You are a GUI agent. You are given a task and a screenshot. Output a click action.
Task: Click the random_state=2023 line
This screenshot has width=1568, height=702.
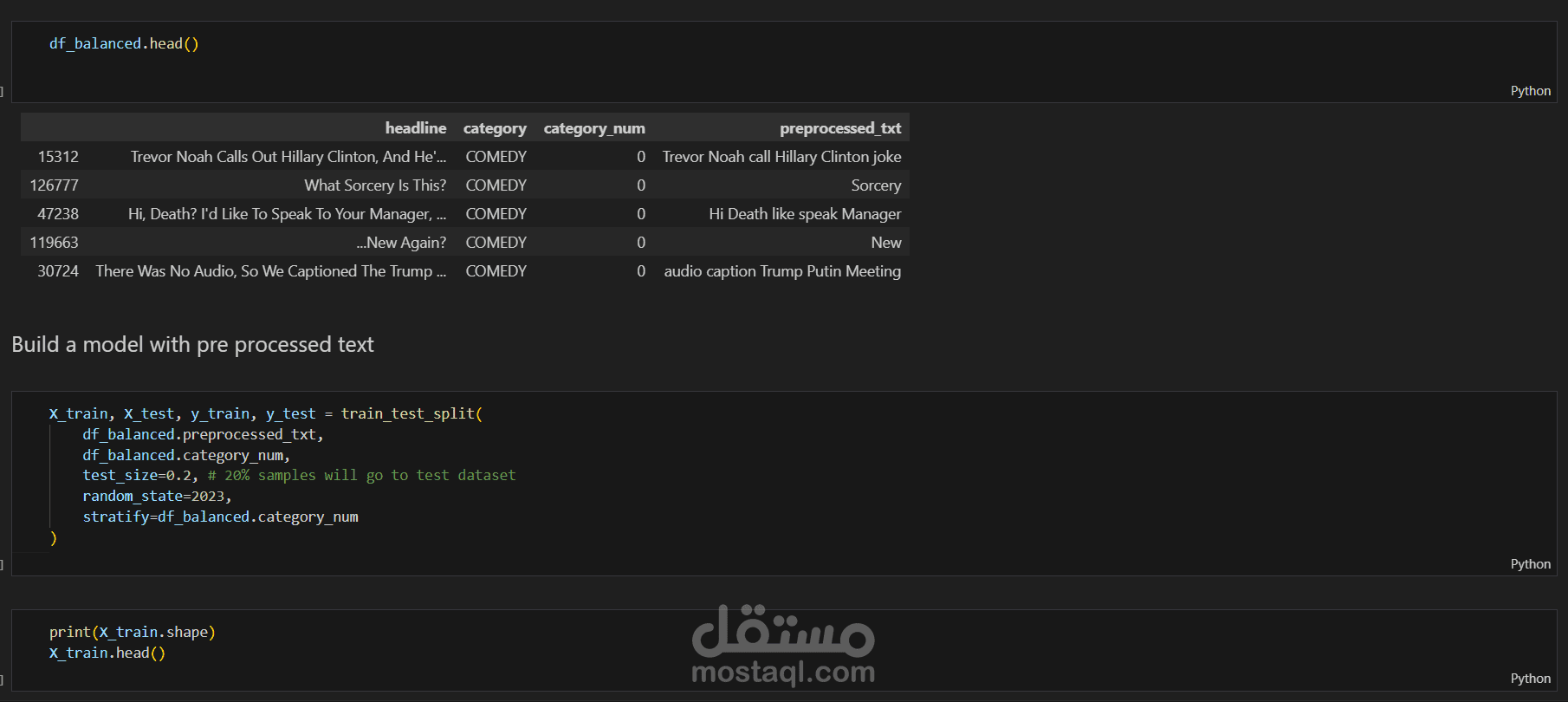click(157, 497)
